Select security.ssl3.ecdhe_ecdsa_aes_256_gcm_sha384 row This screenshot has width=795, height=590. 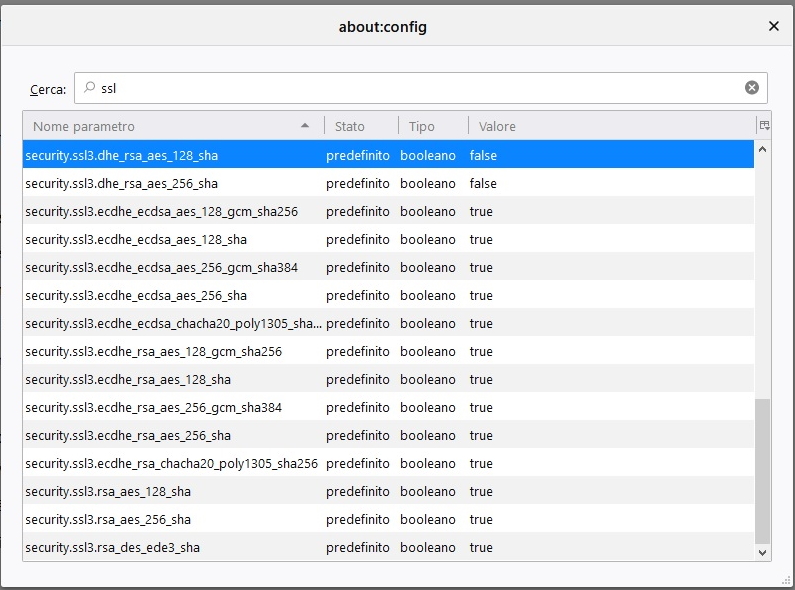tap(388, 267)
